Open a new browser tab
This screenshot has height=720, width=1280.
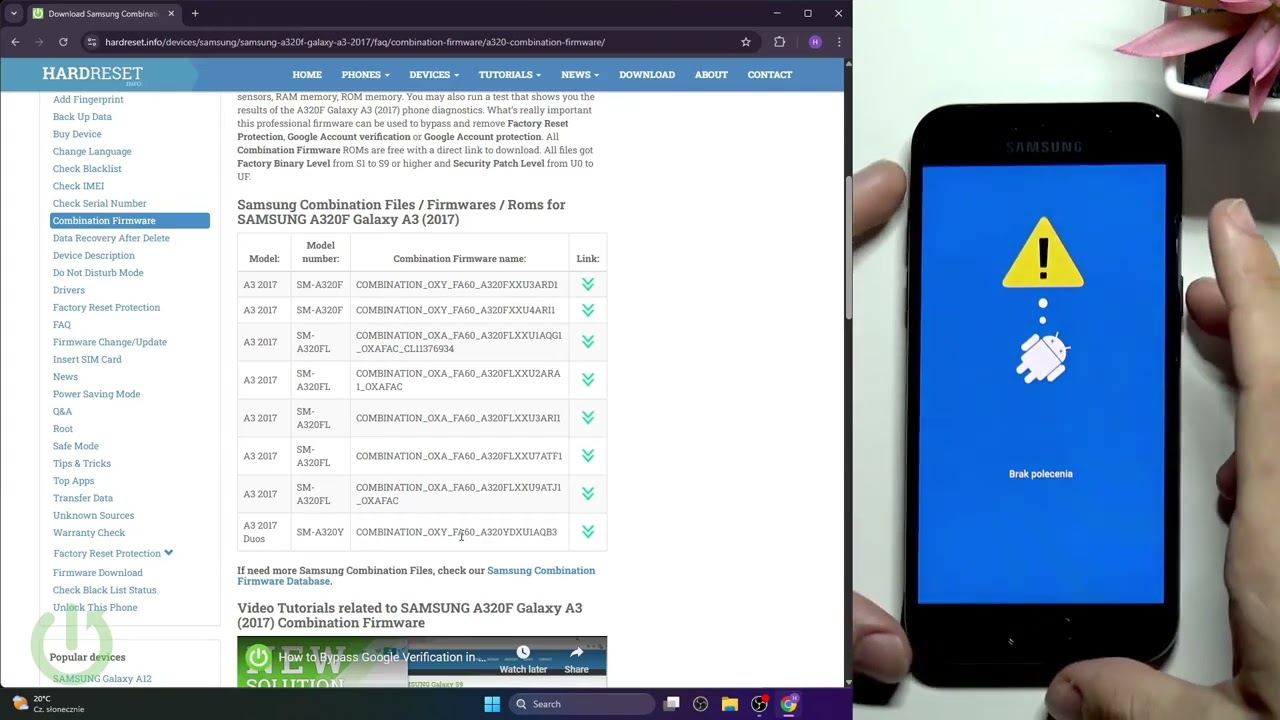tap(195, 14)
